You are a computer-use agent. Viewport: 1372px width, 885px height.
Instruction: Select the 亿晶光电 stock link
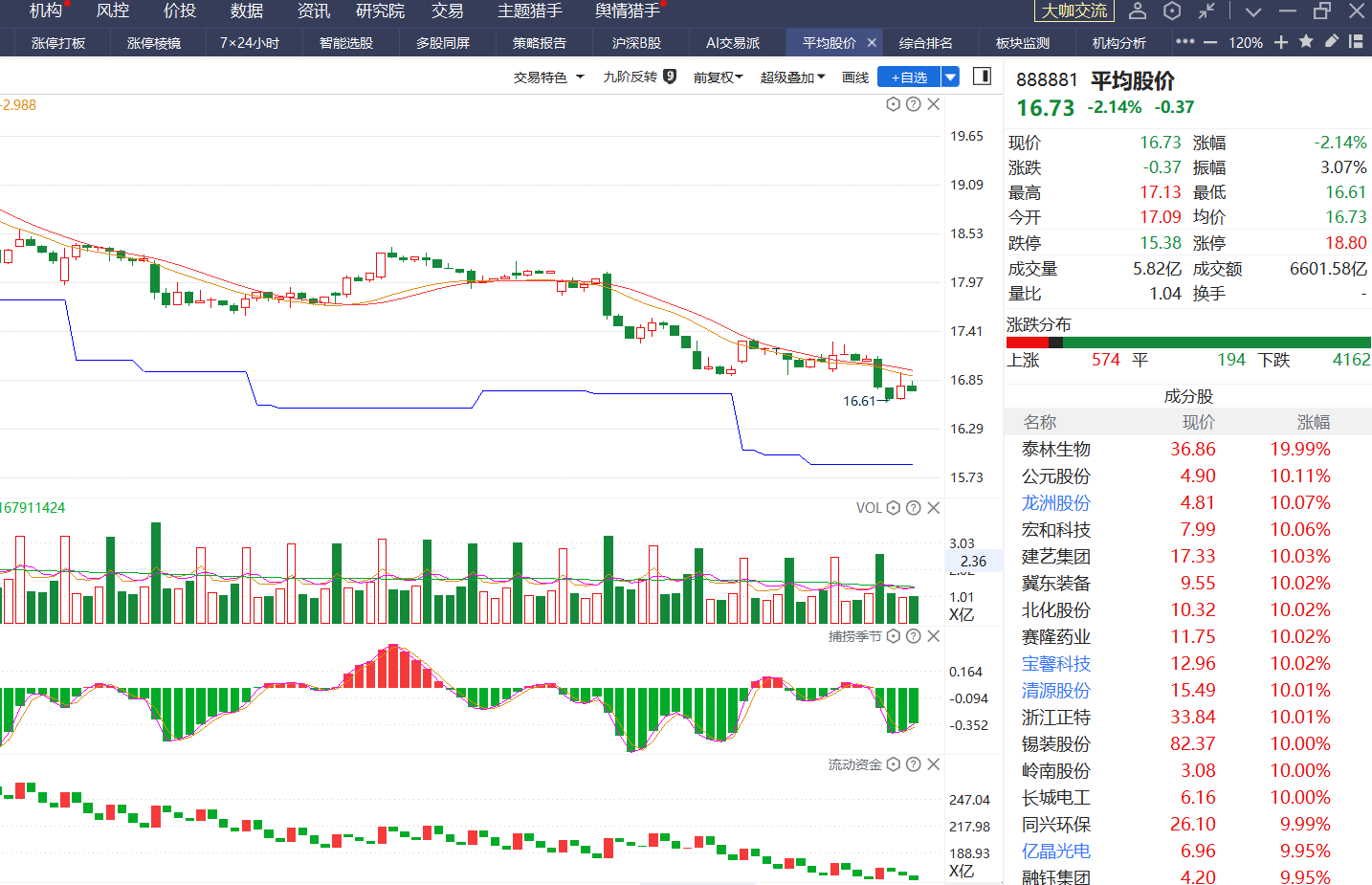click(x=1056, y=851)
